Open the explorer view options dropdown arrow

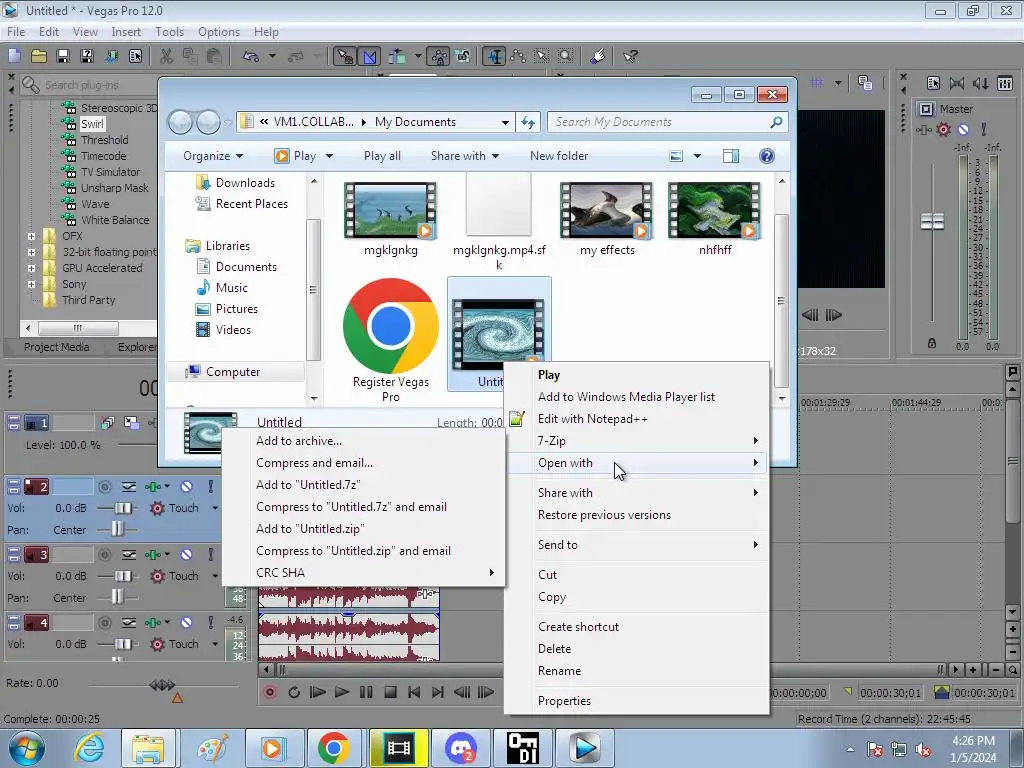(697, 155)
